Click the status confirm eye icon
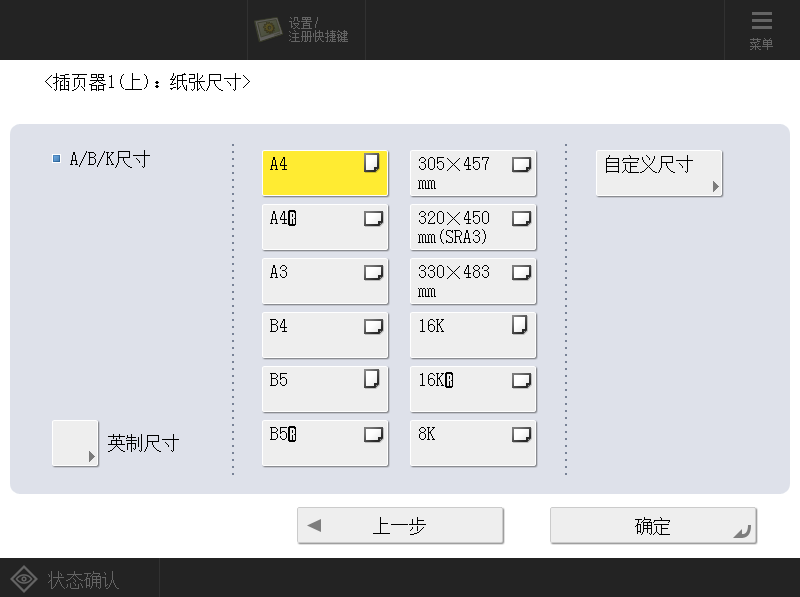This screenshot has width=800, height=597. (23, 580)
